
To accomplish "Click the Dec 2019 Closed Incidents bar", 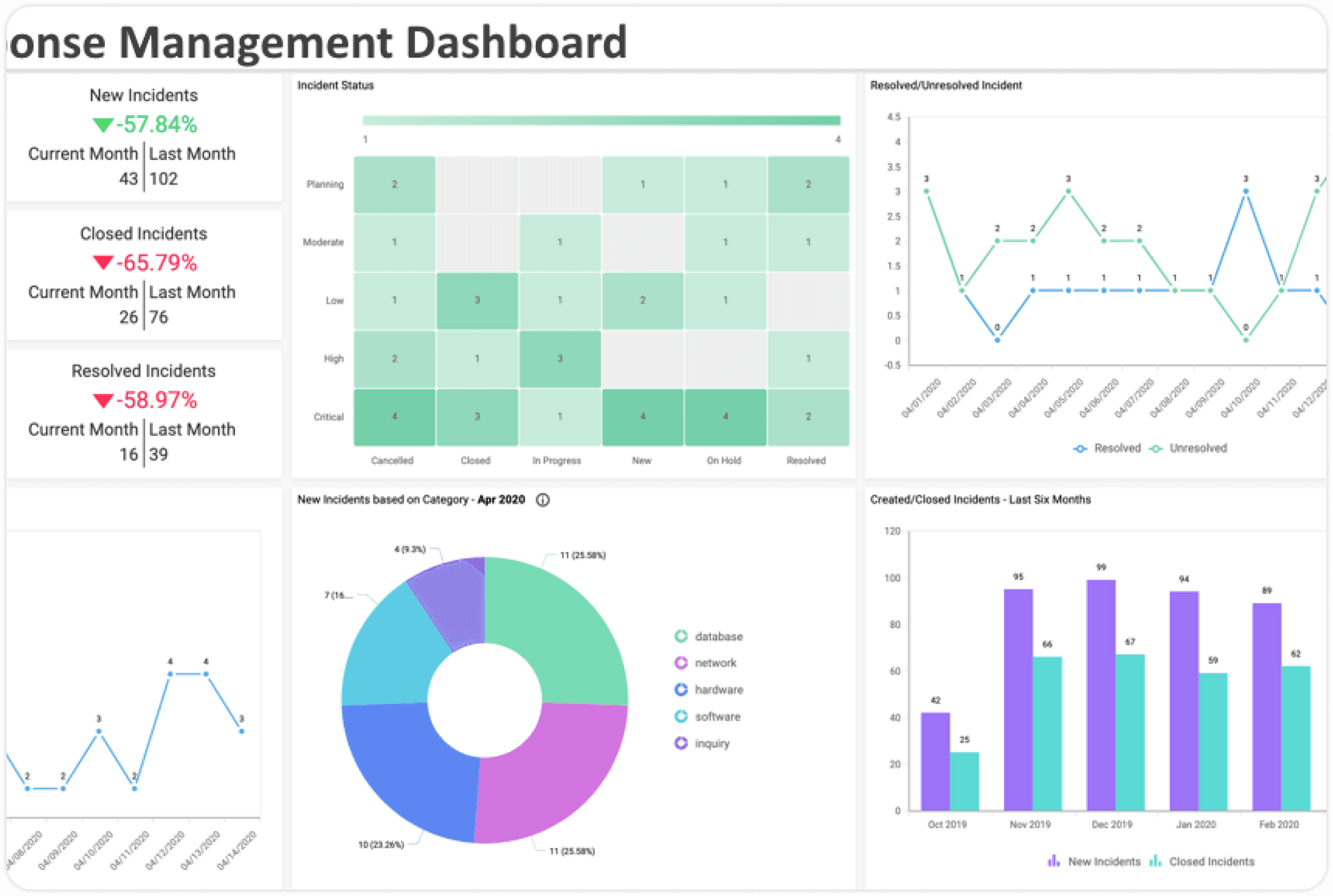I will coord(1130,732).
